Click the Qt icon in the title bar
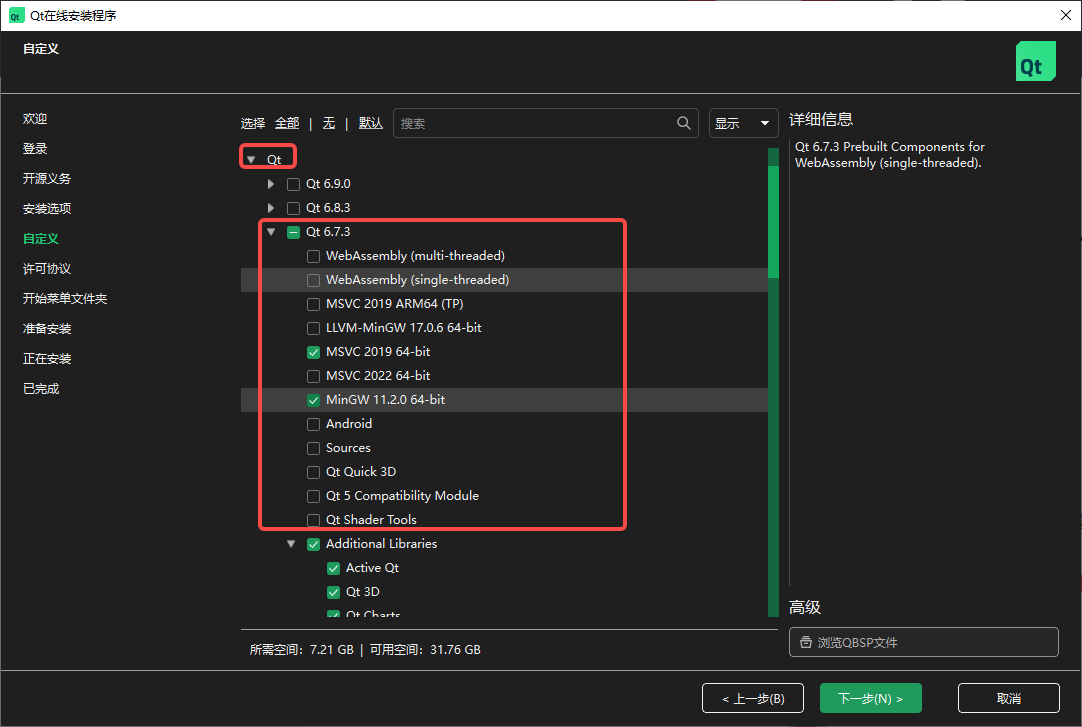The image size is (1082, 727). click(x=16, y=16)
